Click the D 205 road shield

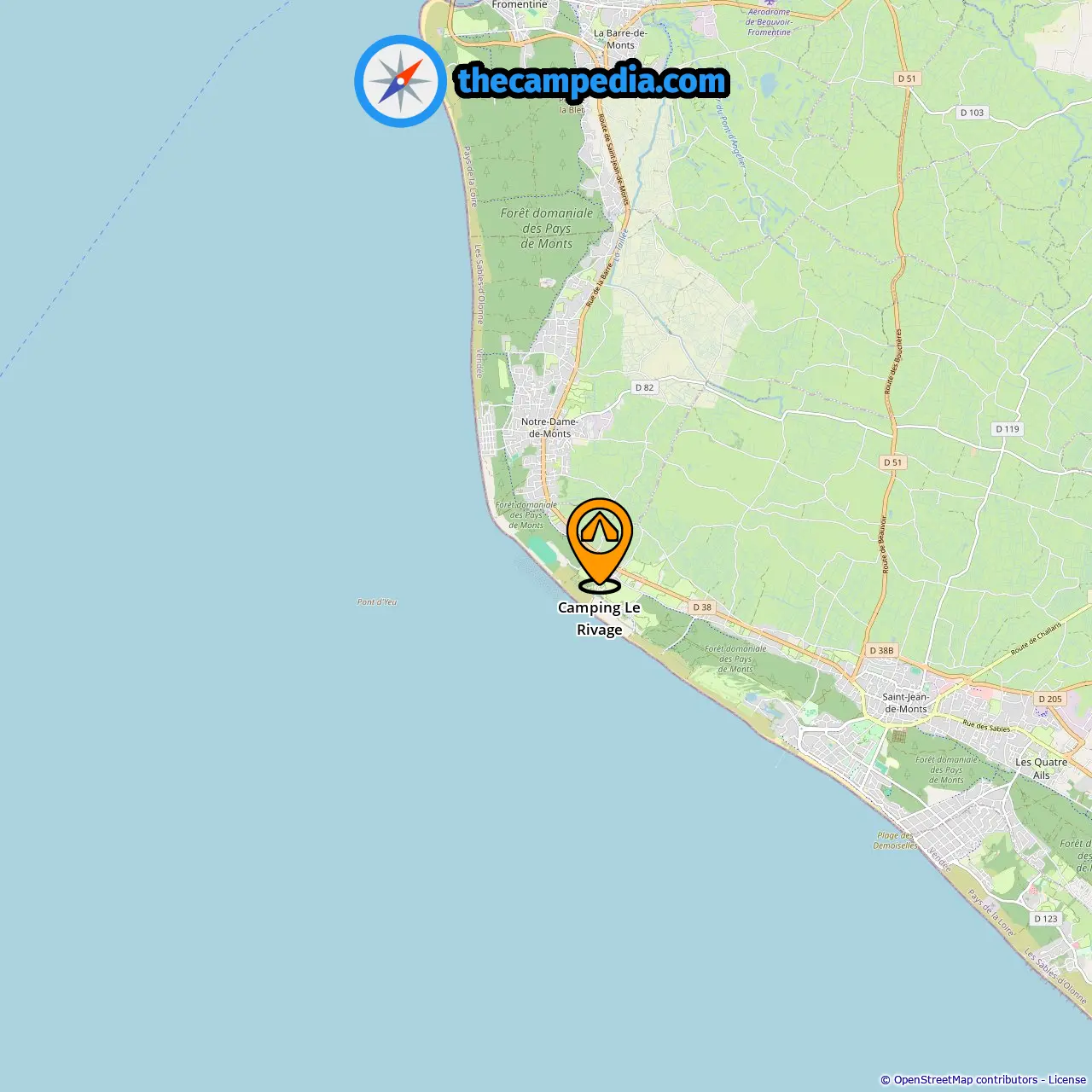(x=1050, y=699)
